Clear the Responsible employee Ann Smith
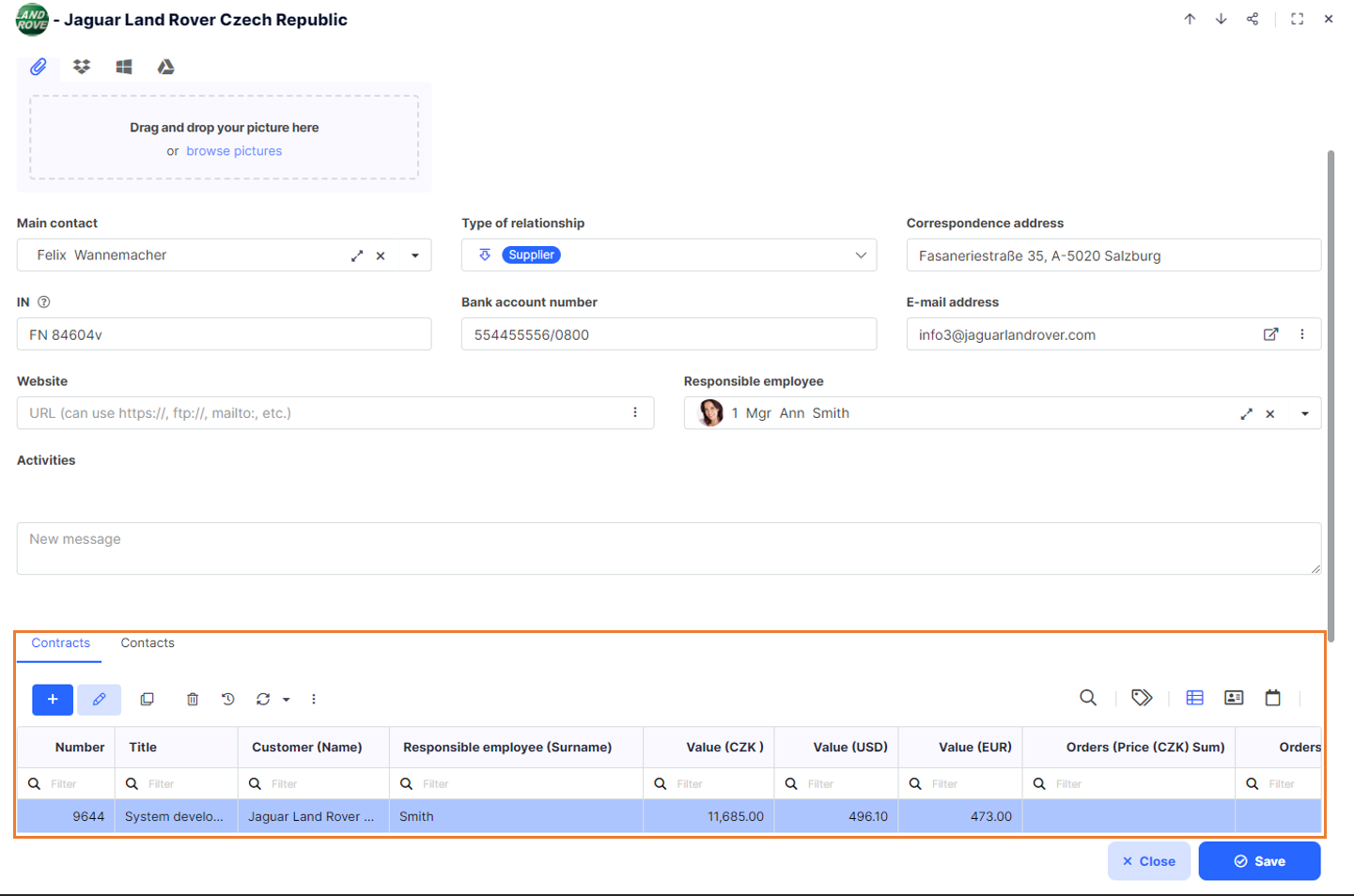The width and height of the screenshot is (1354, 896). (x=1270, y=414)
